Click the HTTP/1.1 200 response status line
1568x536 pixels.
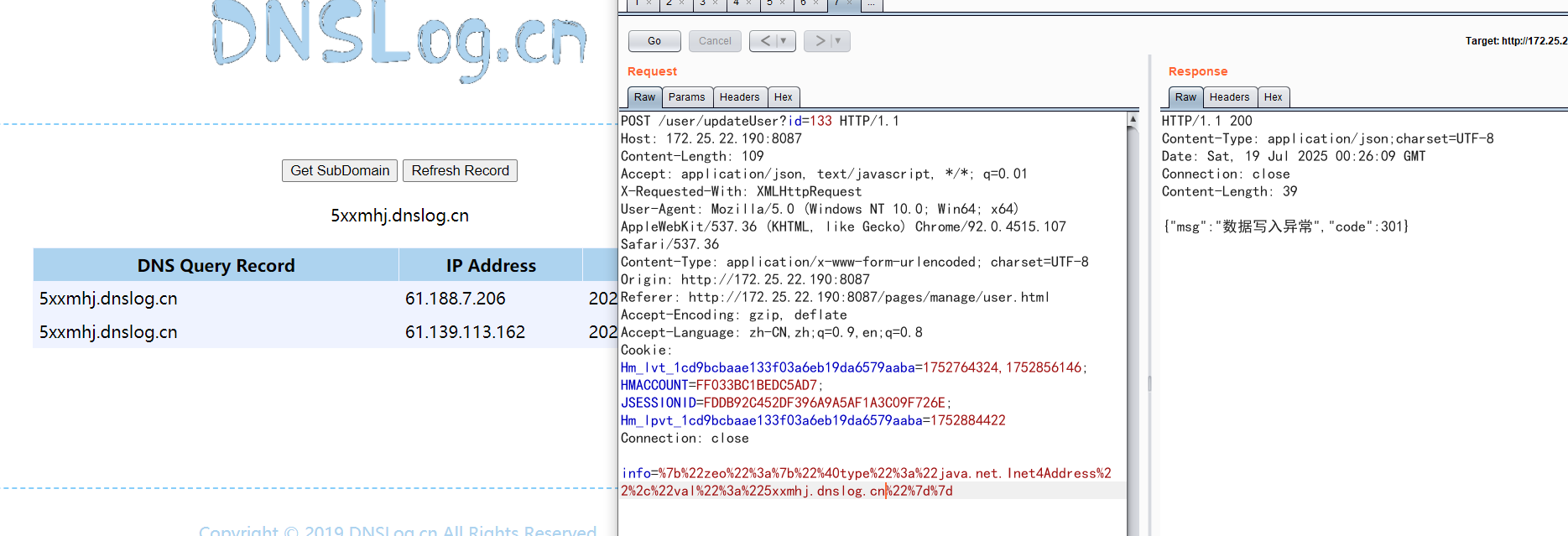click(1206, 121)
